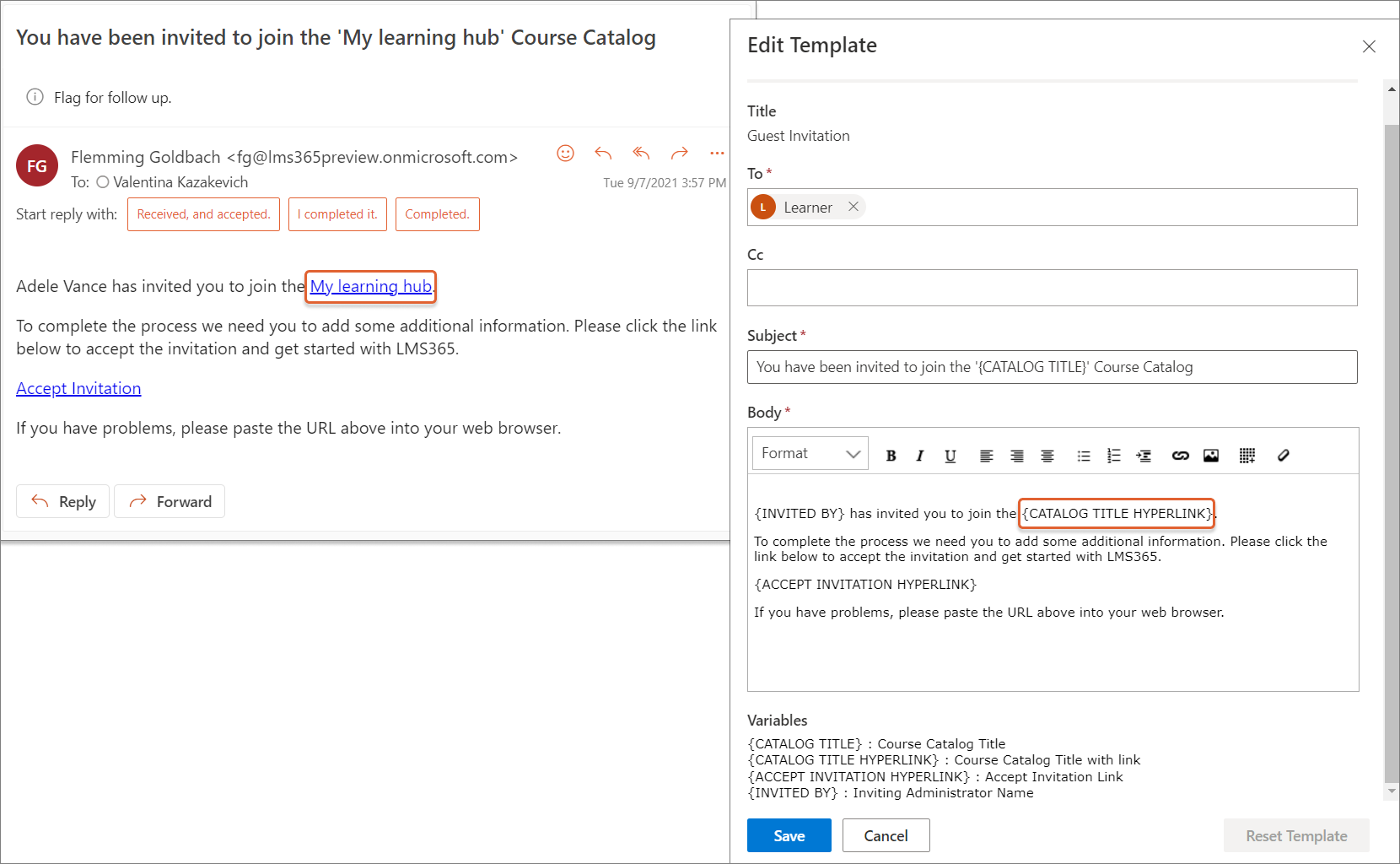Insert a table with the grid icon

1247,456
